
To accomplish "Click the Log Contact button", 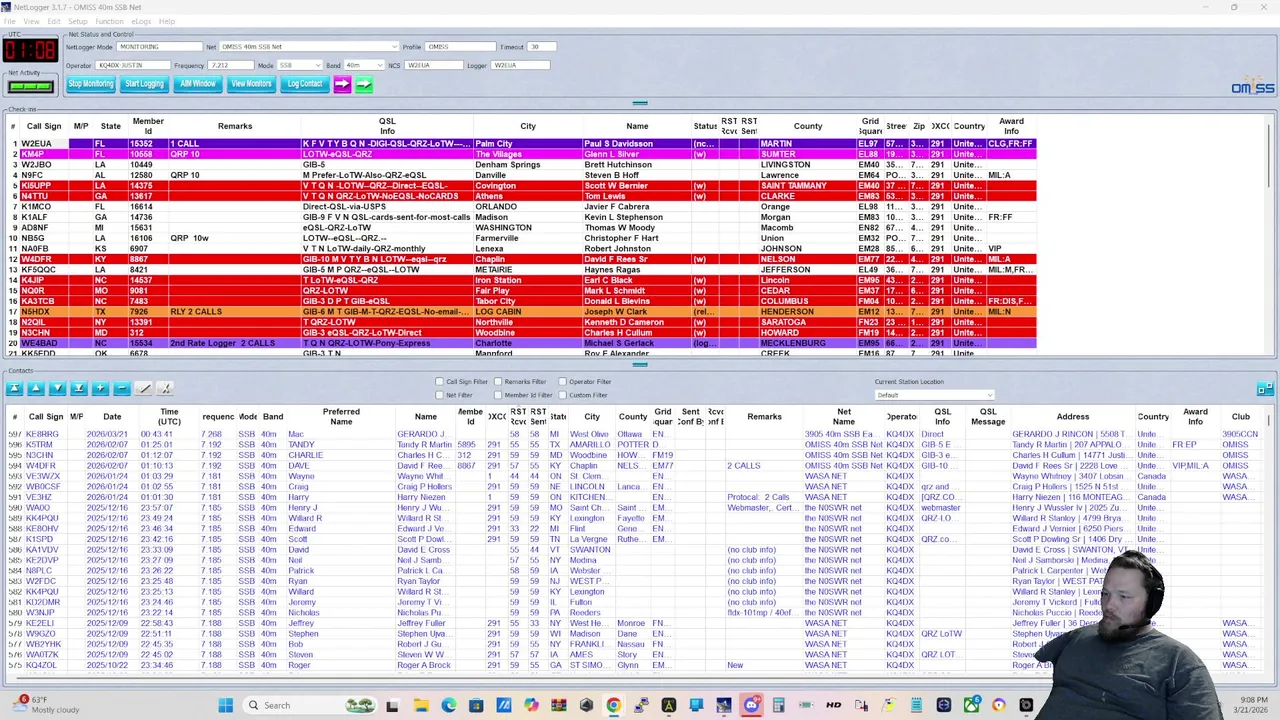I will coord(305,84).
